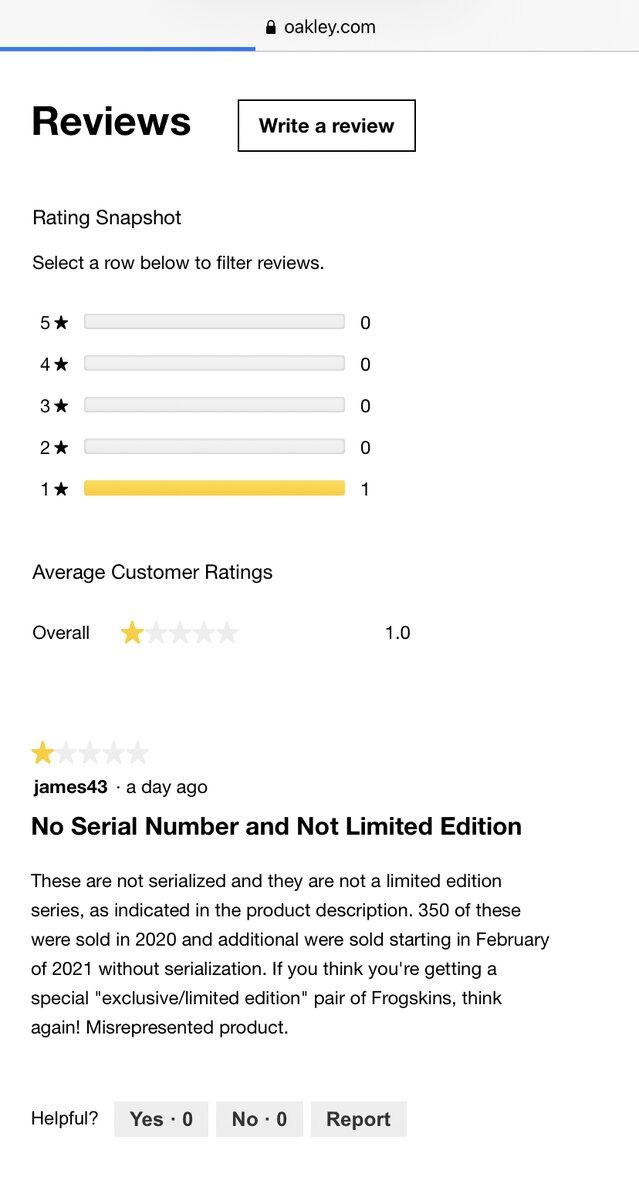Filter reviews by the yellow 1-star bar
The height and width of the screenshot is (1200, 639).
tap(214, 488)
